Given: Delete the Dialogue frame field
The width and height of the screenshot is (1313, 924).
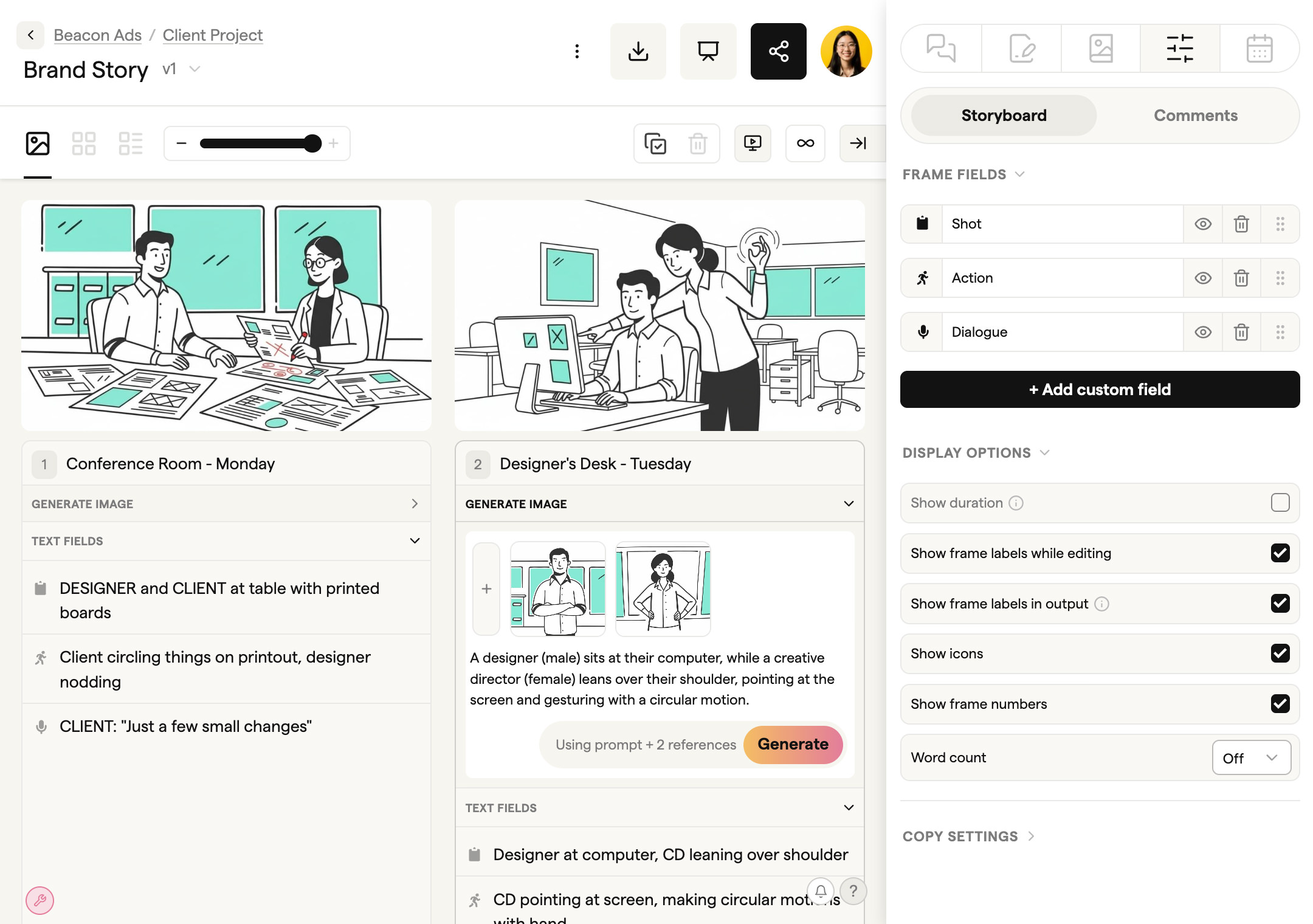Looking at the screenshot, I should (x=1241, y=332).
